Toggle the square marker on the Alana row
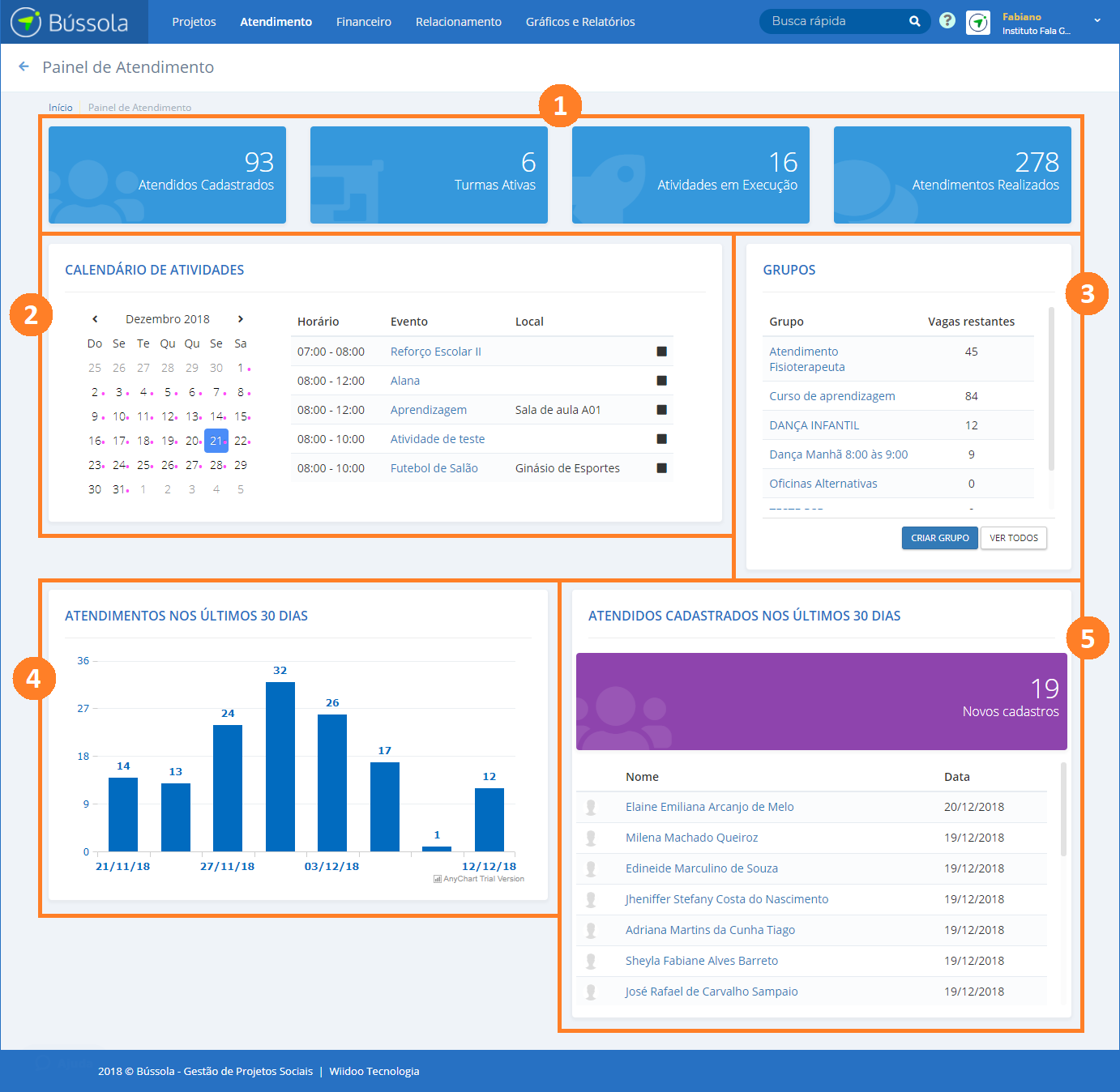 661,381
